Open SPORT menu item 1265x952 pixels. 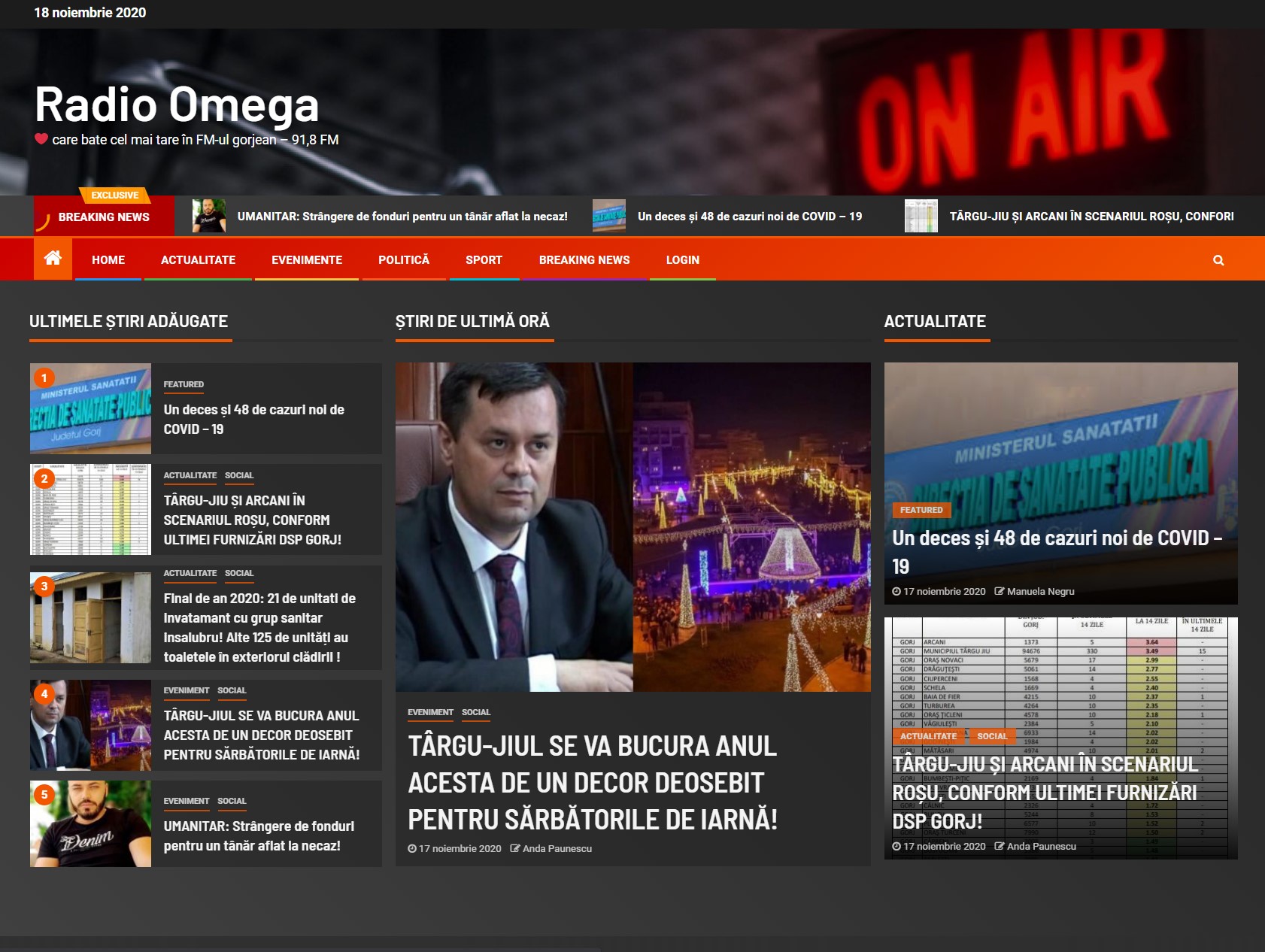tap(484, 259)
